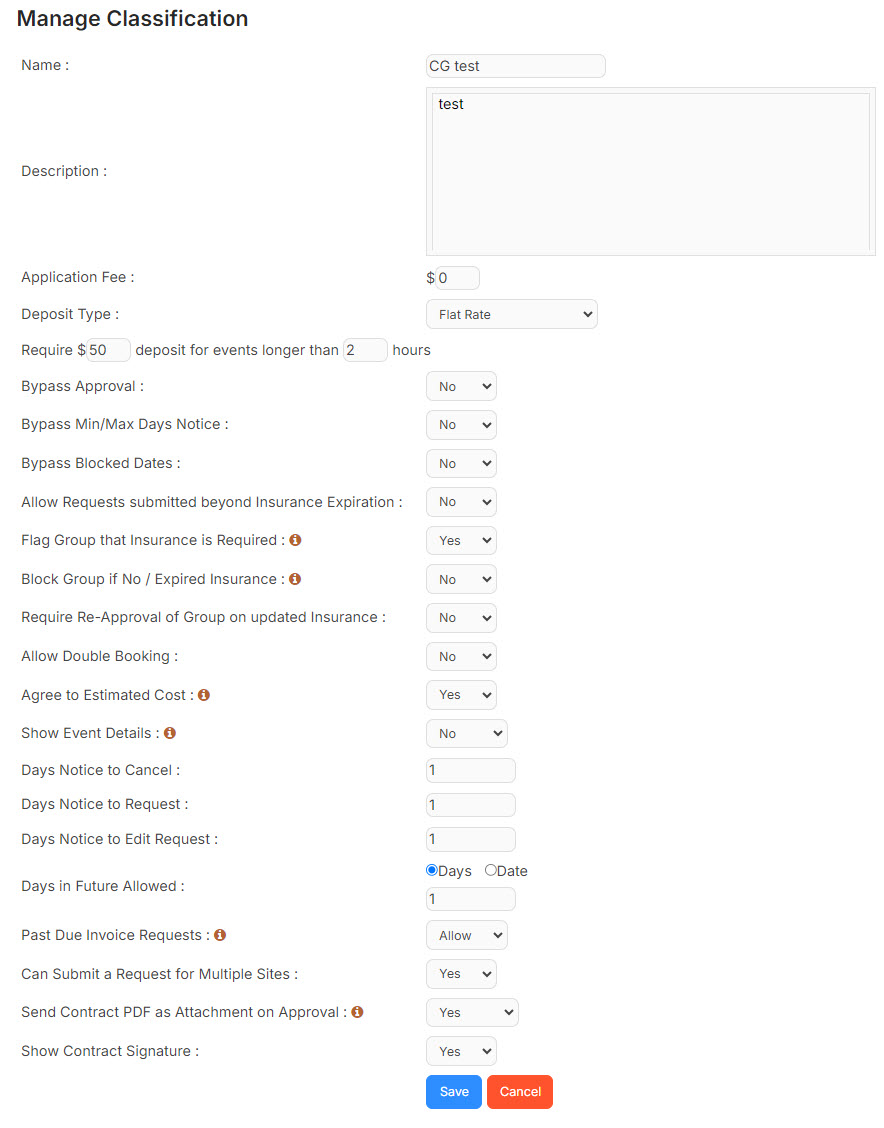Click the Save button
884x1128 pixels.
tap(453, 1091)
